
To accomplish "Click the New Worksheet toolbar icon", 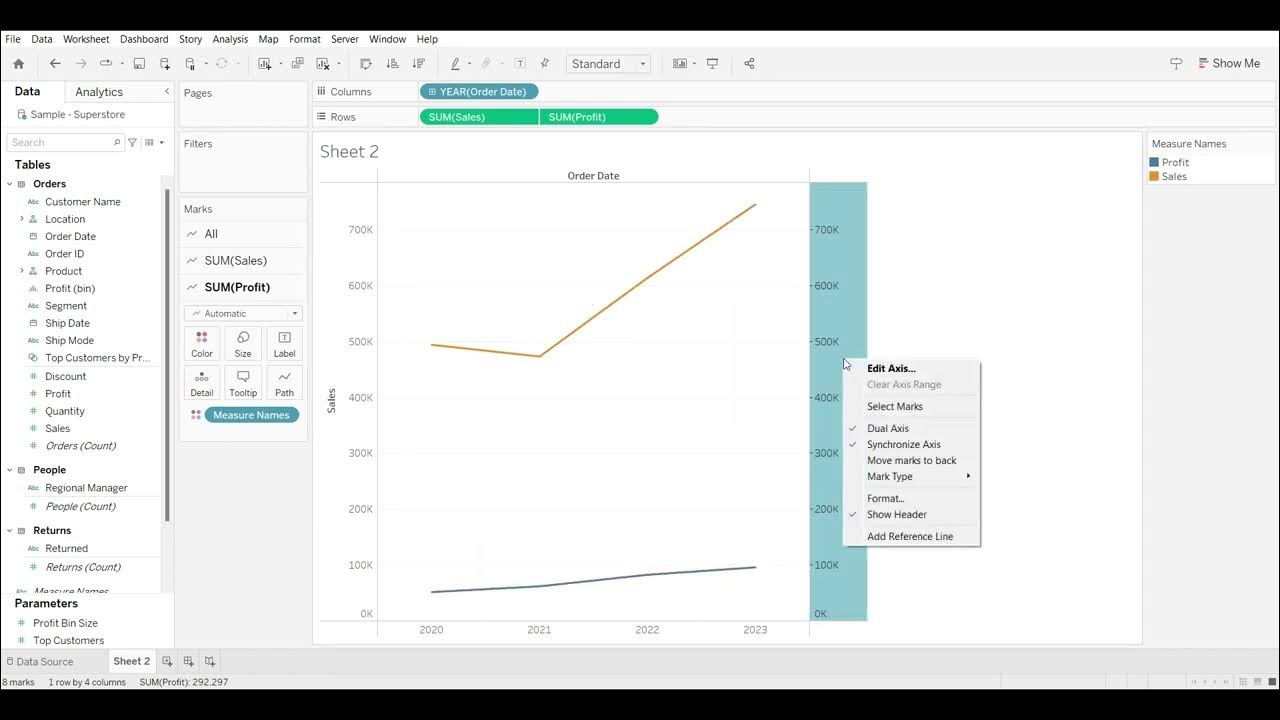I will (265, 64).
